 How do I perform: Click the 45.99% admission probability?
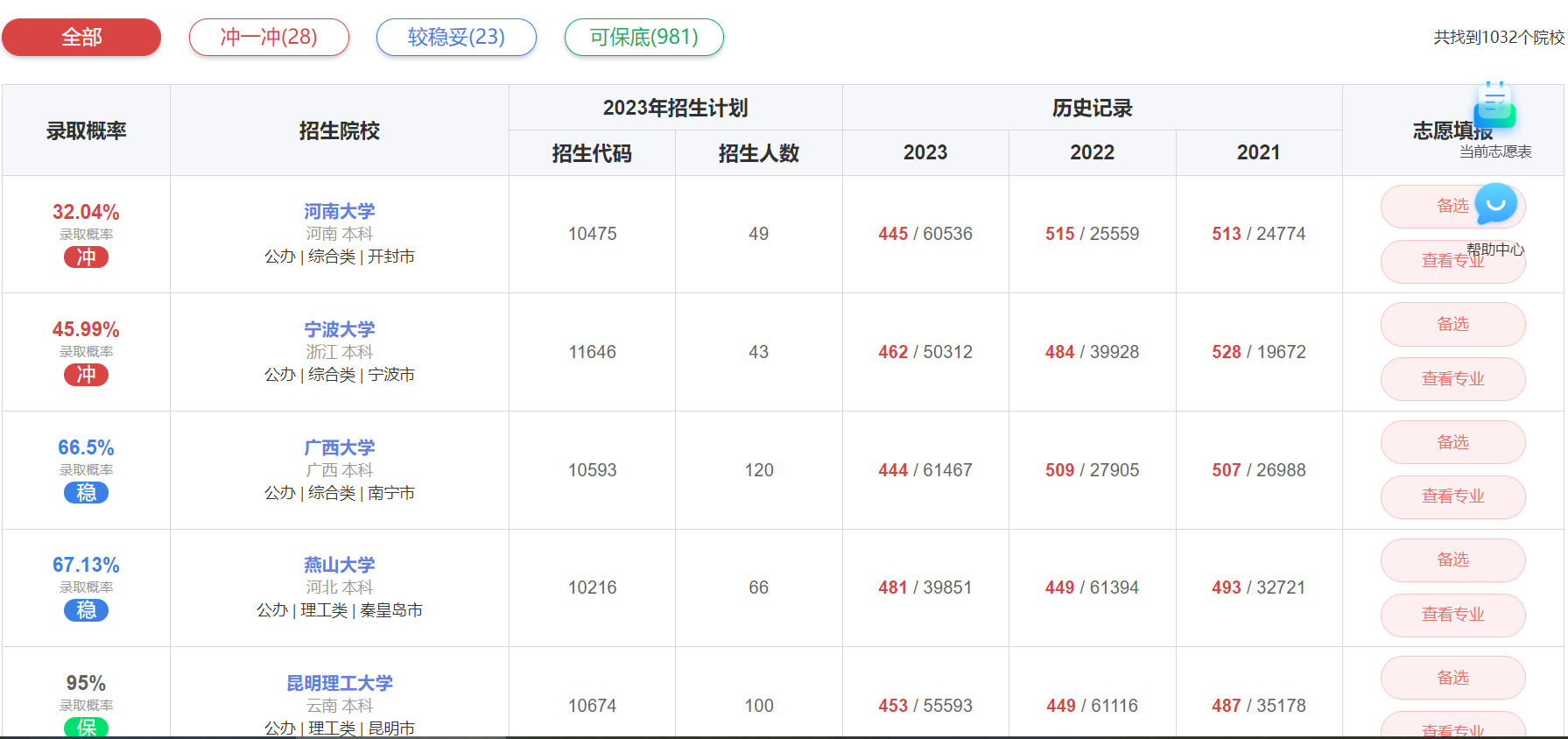(86, 329)
